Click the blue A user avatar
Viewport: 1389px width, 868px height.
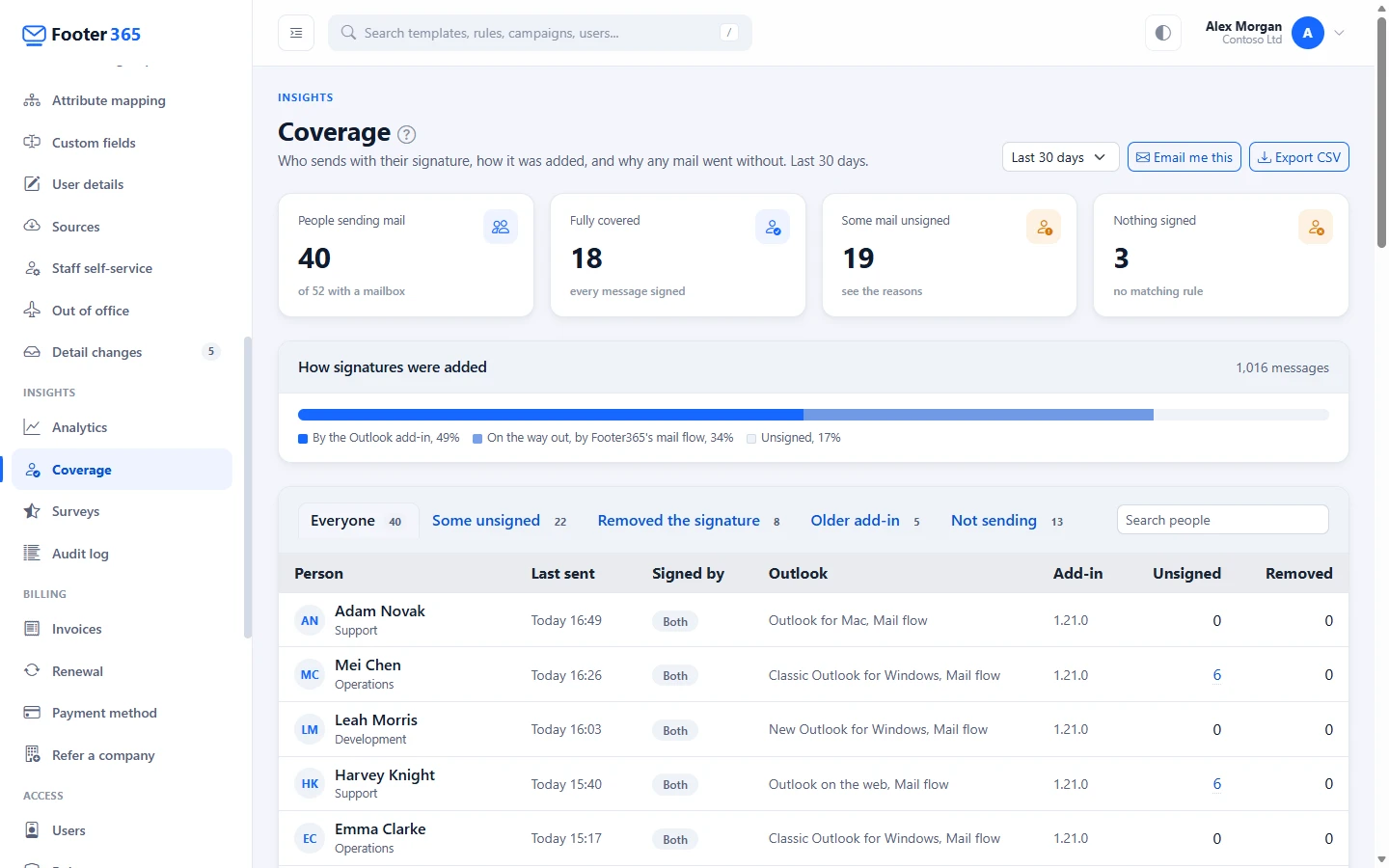tap(1308, 33)
